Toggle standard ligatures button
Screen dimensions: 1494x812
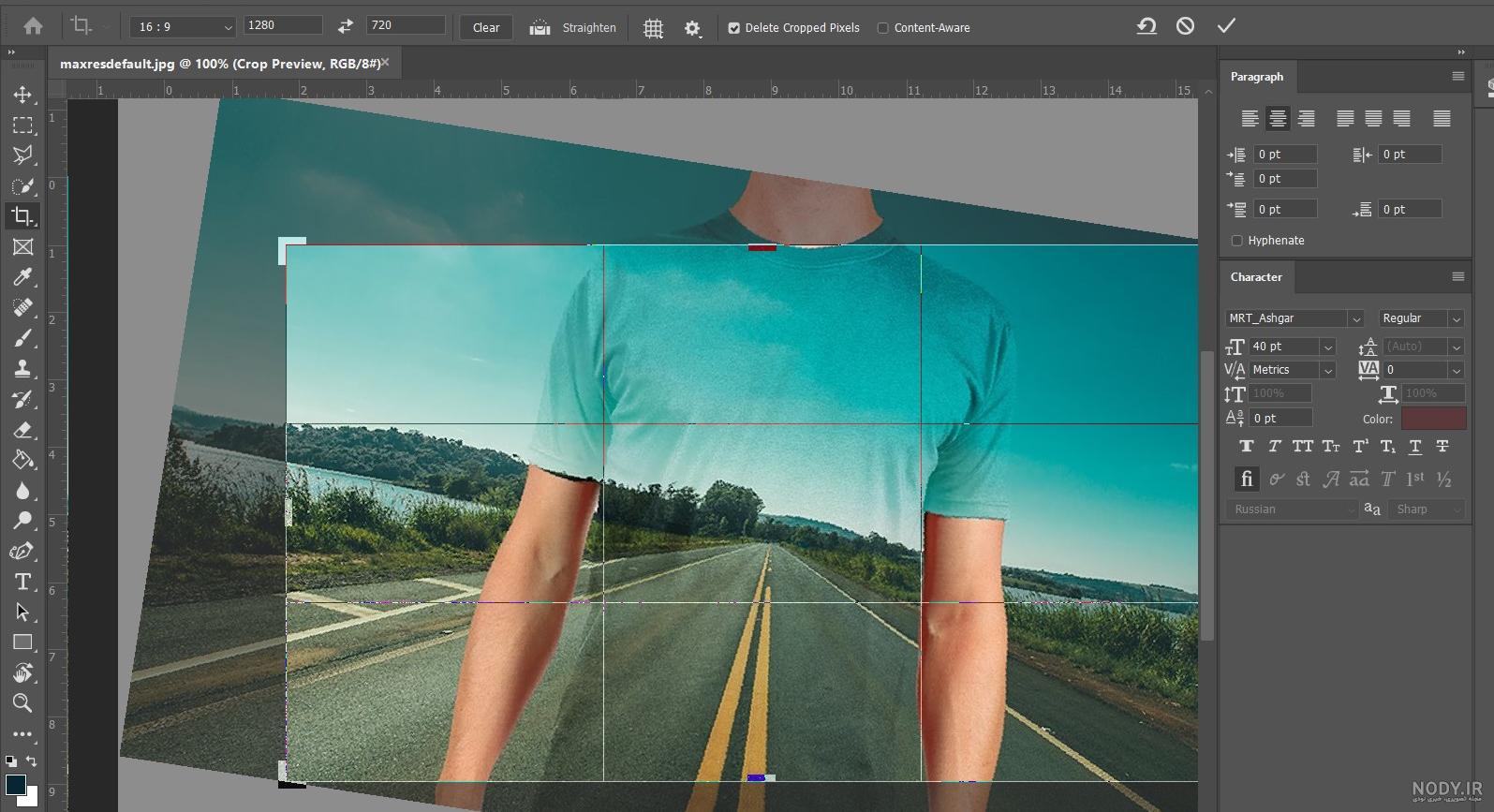tap(1246, 480)
